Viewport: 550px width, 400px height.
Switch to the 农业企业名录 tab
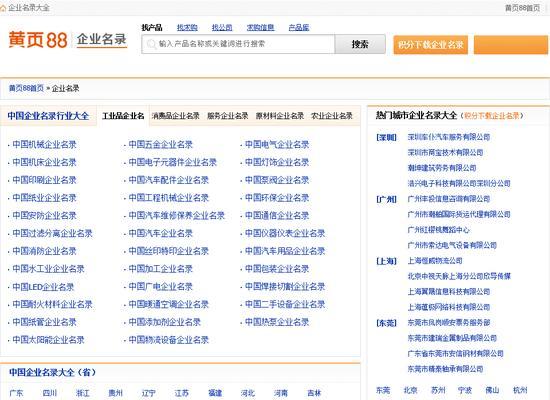click(332, 116)
